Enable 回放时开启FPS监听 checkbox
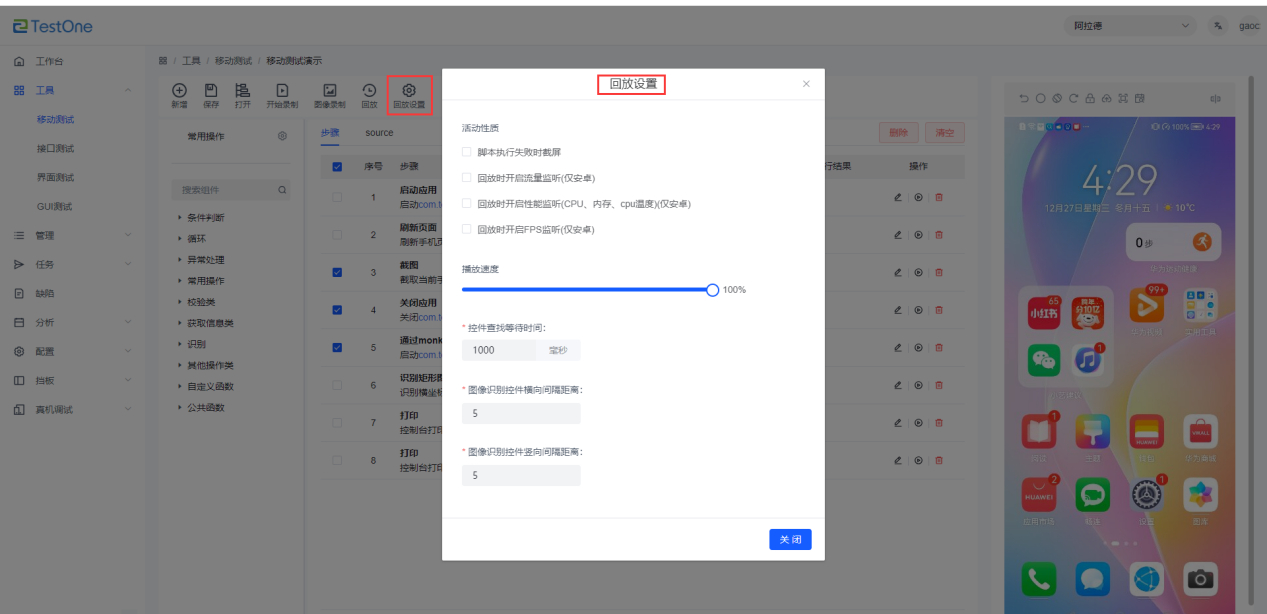This screenshot has width=1267, height=614. [466, 229]
